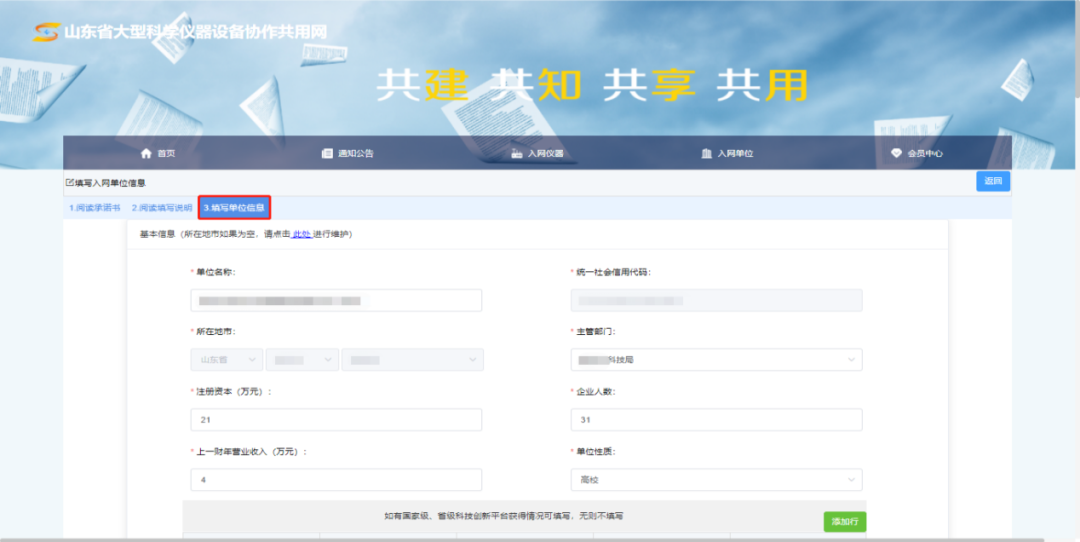The width and height of the screenshot is (1080, 542).
Task: Open the 单位性质 dropdown showing 高校
Action: pyautogui.click(x=716, y=480)
